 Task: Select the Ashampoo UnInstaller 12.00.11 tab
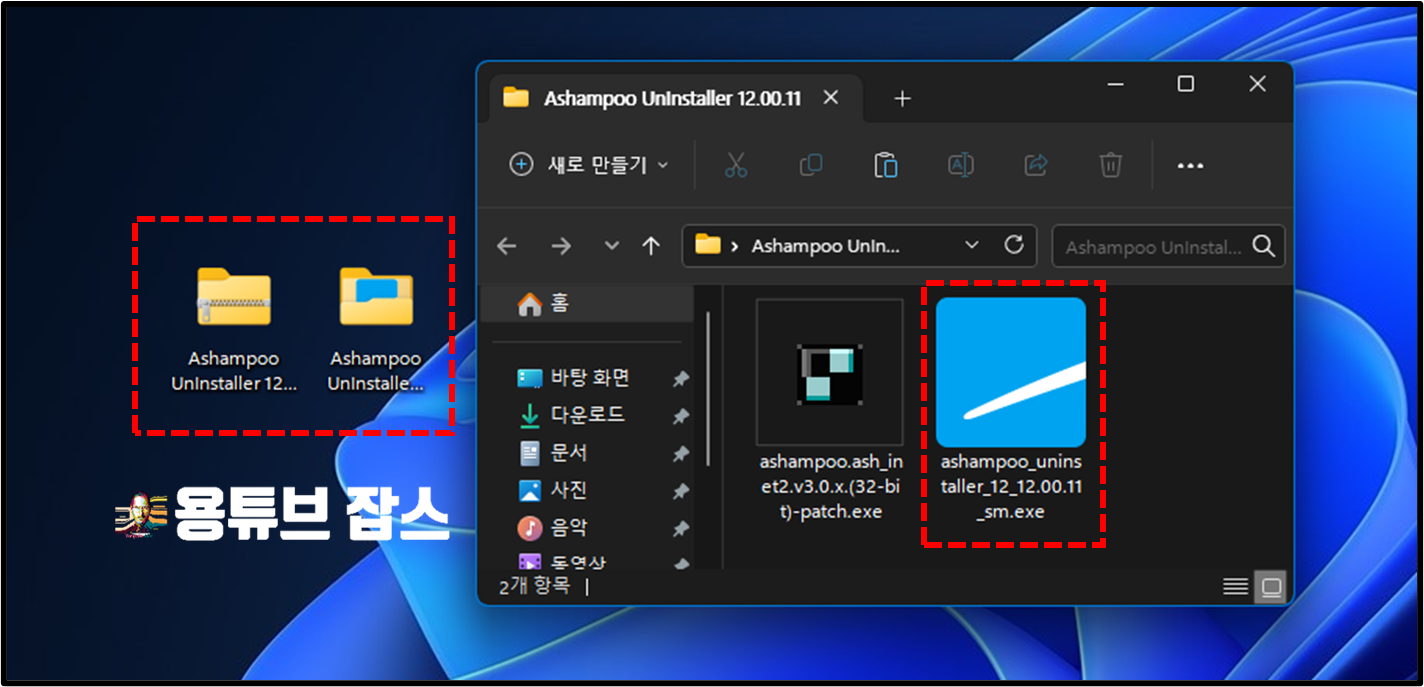672,99
